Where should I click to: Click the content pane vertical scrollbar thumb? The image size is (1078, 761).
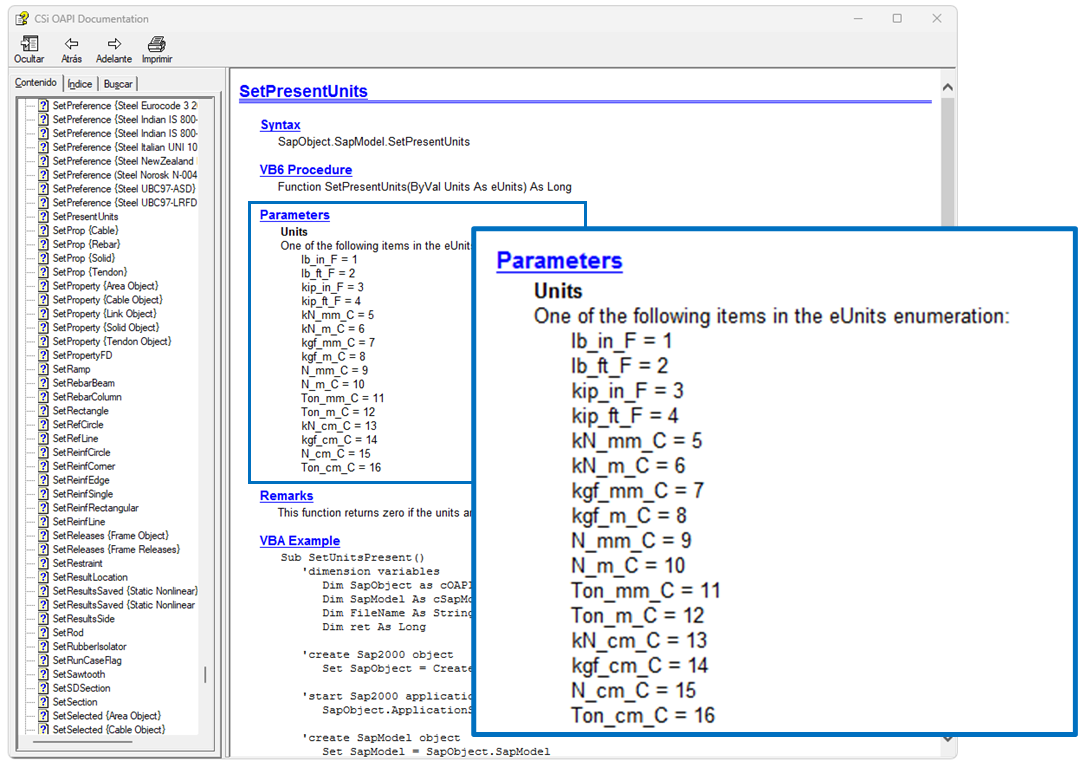point(948,162)
